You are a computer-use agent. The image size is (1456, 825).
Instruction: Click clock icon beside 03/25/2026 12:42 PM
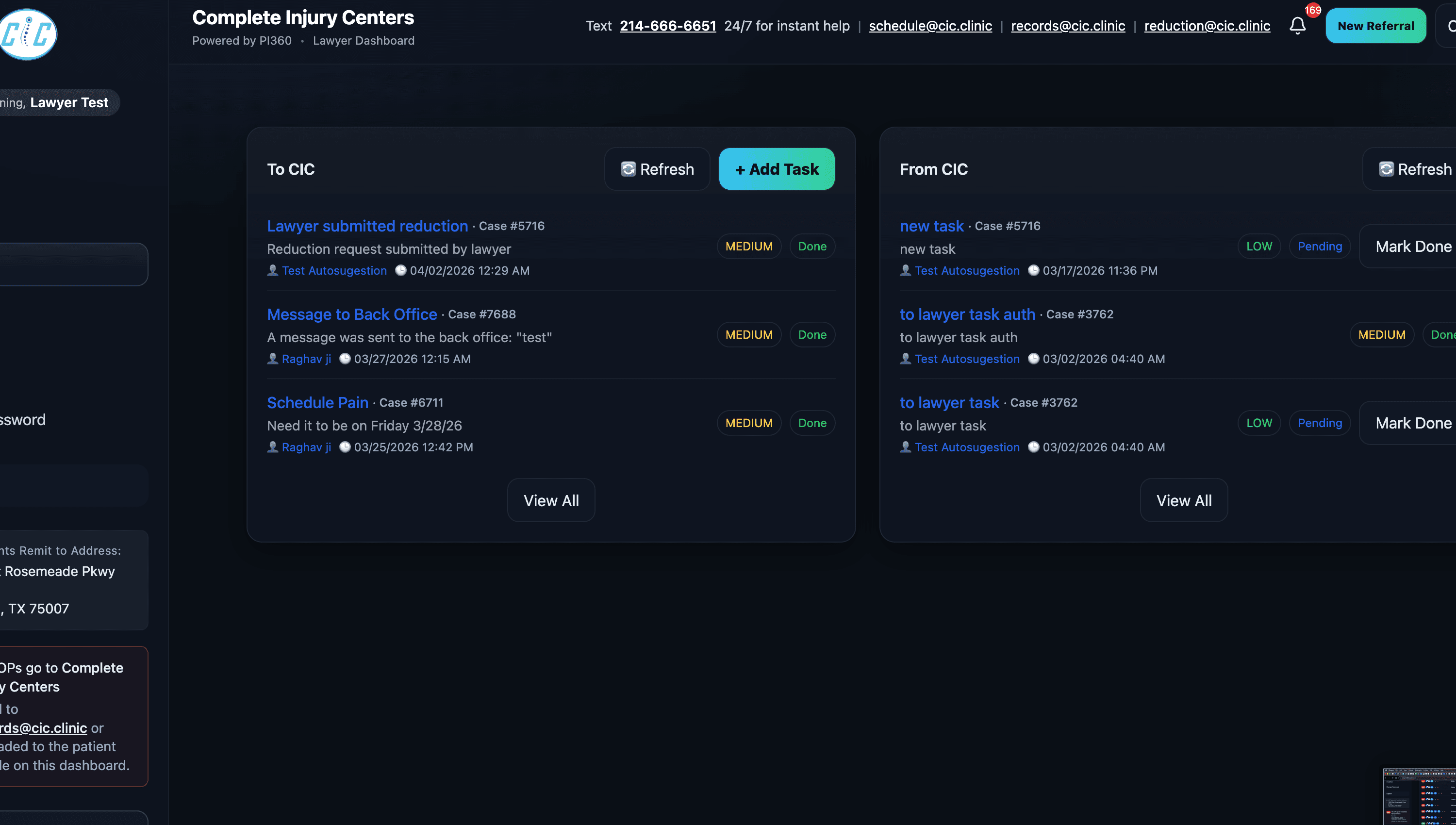[x=345, y=447]
